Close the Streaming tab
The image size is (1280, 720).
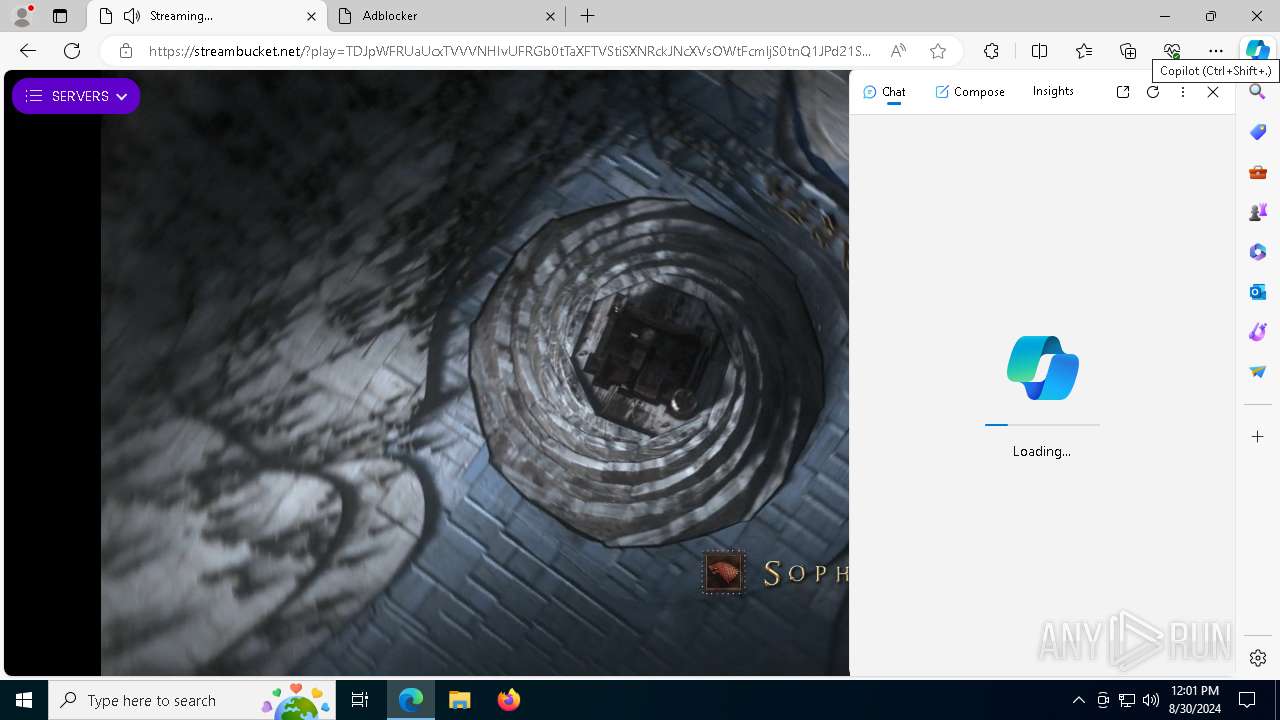click(311, 16)
